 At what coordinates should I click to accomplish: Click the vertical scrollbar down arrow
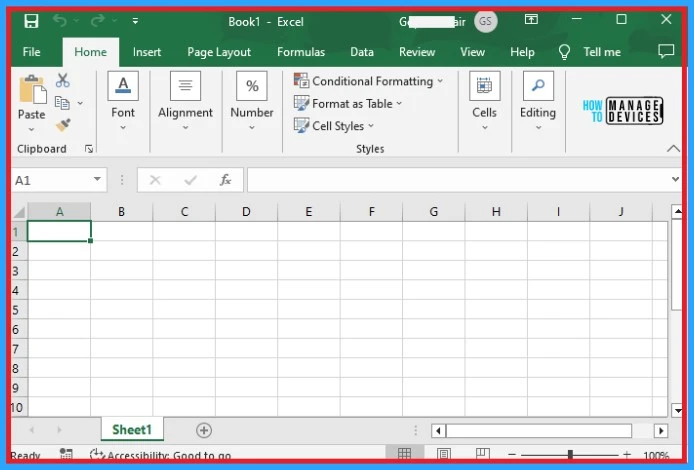click(x=677, y=410)
